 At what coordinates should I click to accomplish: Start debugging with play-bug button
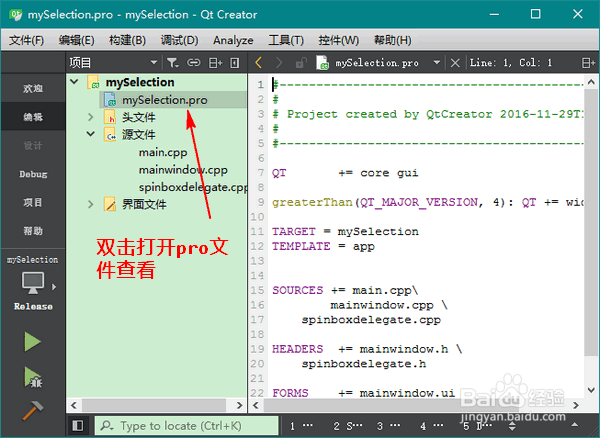33,377
